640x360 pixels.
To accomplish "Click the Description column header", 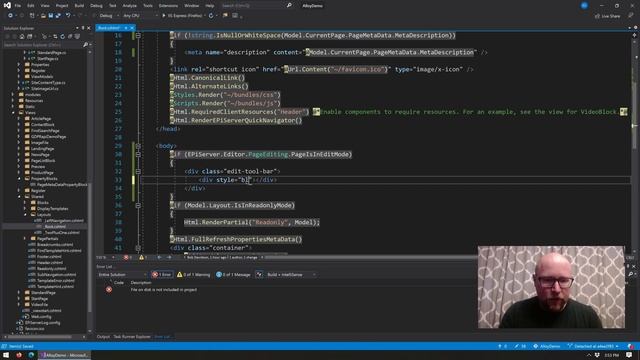I will click(141, 282).
